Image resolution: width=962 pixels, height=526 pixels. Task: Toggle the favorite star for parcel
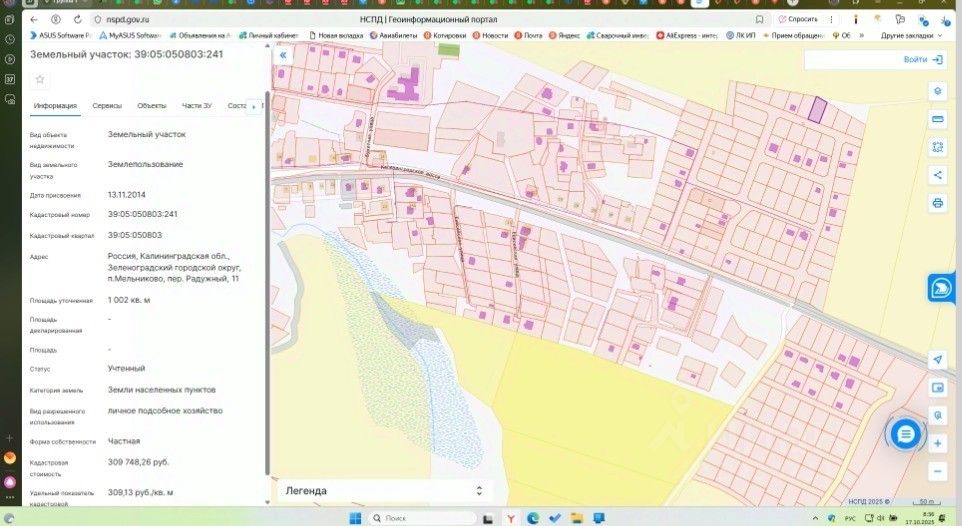40,79
